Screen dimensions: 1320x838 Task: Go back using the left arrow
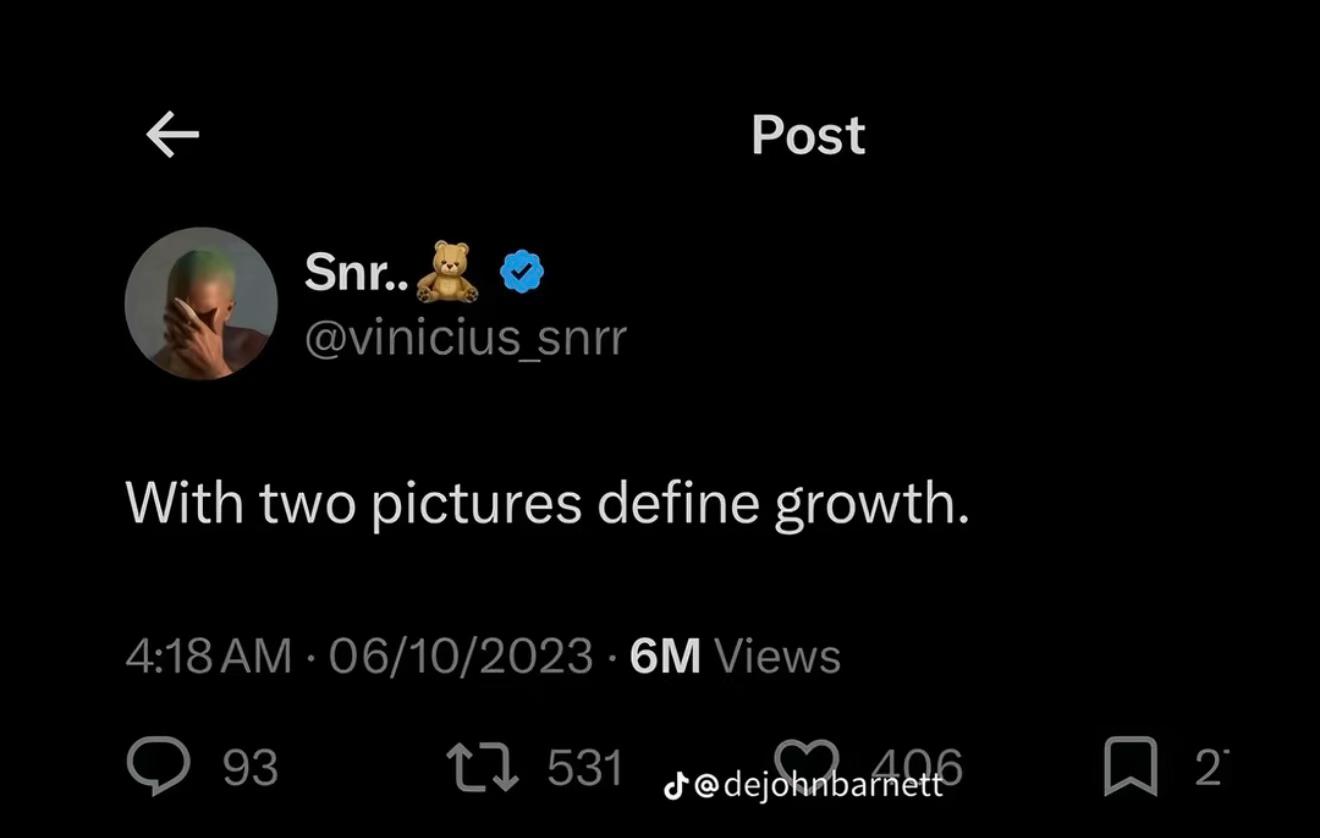172,135
